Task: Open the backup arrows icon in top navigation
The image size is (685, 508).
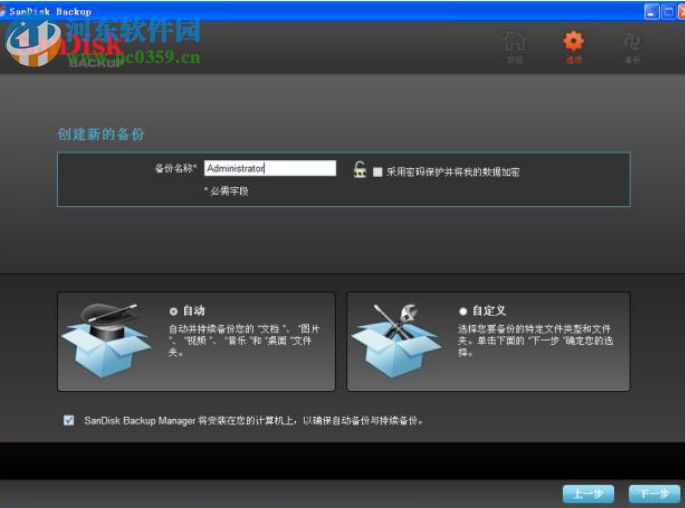Action: pyautogui.click(x=632, y=47)
